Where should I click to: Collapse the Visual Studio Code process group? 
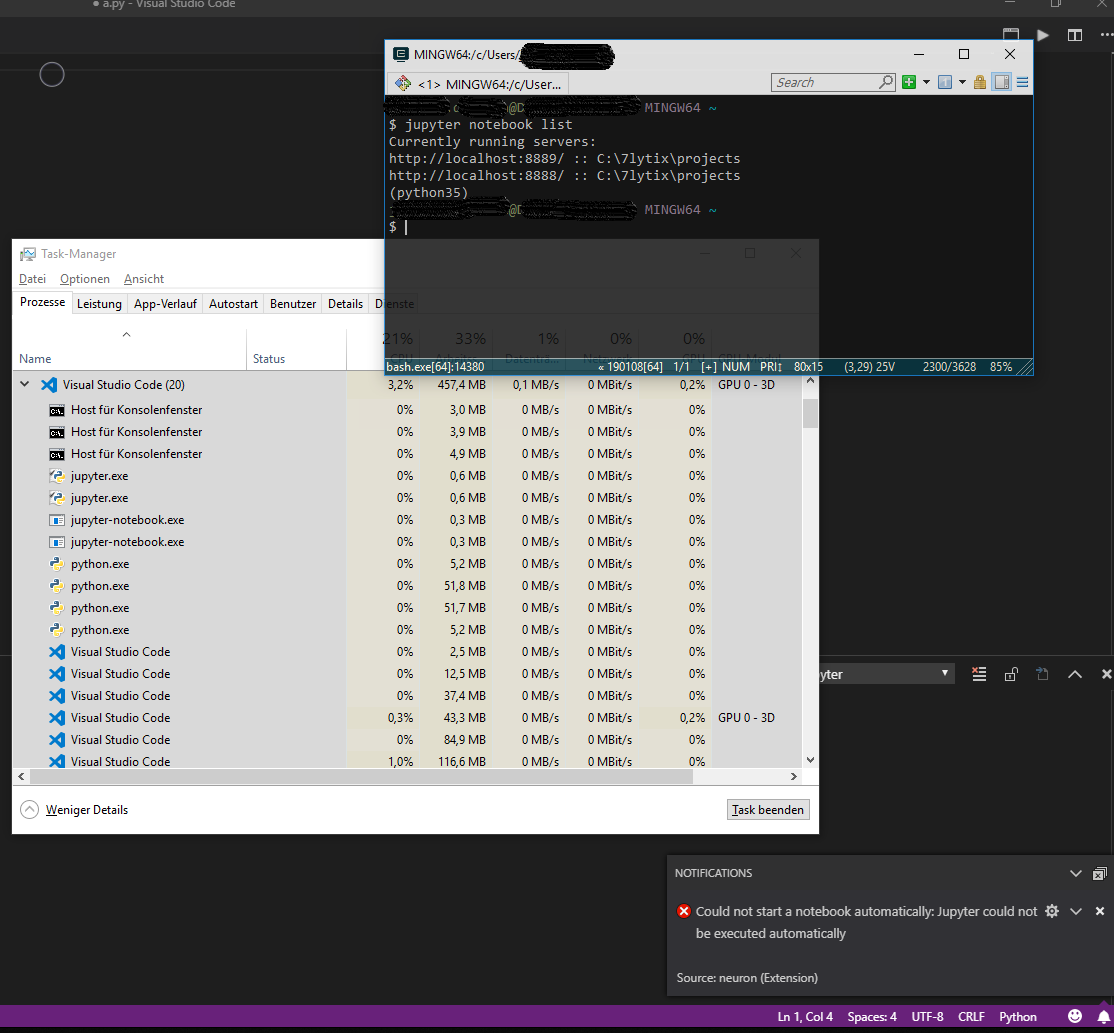tap(24, 384)
